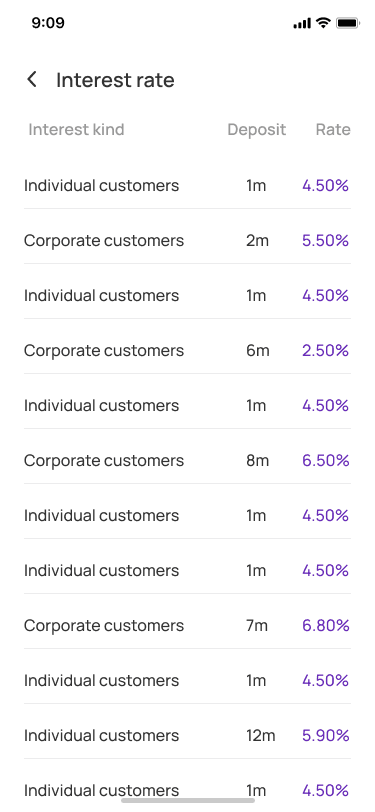Tap the 2.50% rate value
375x812 pixels.
coord(325,351)
